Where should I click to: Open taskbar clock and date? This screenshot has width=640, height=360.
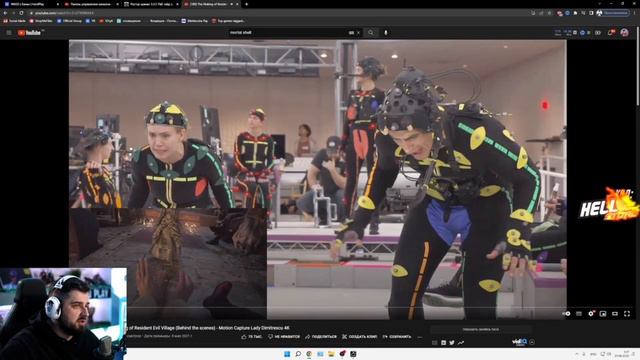[x=622, y=354]
